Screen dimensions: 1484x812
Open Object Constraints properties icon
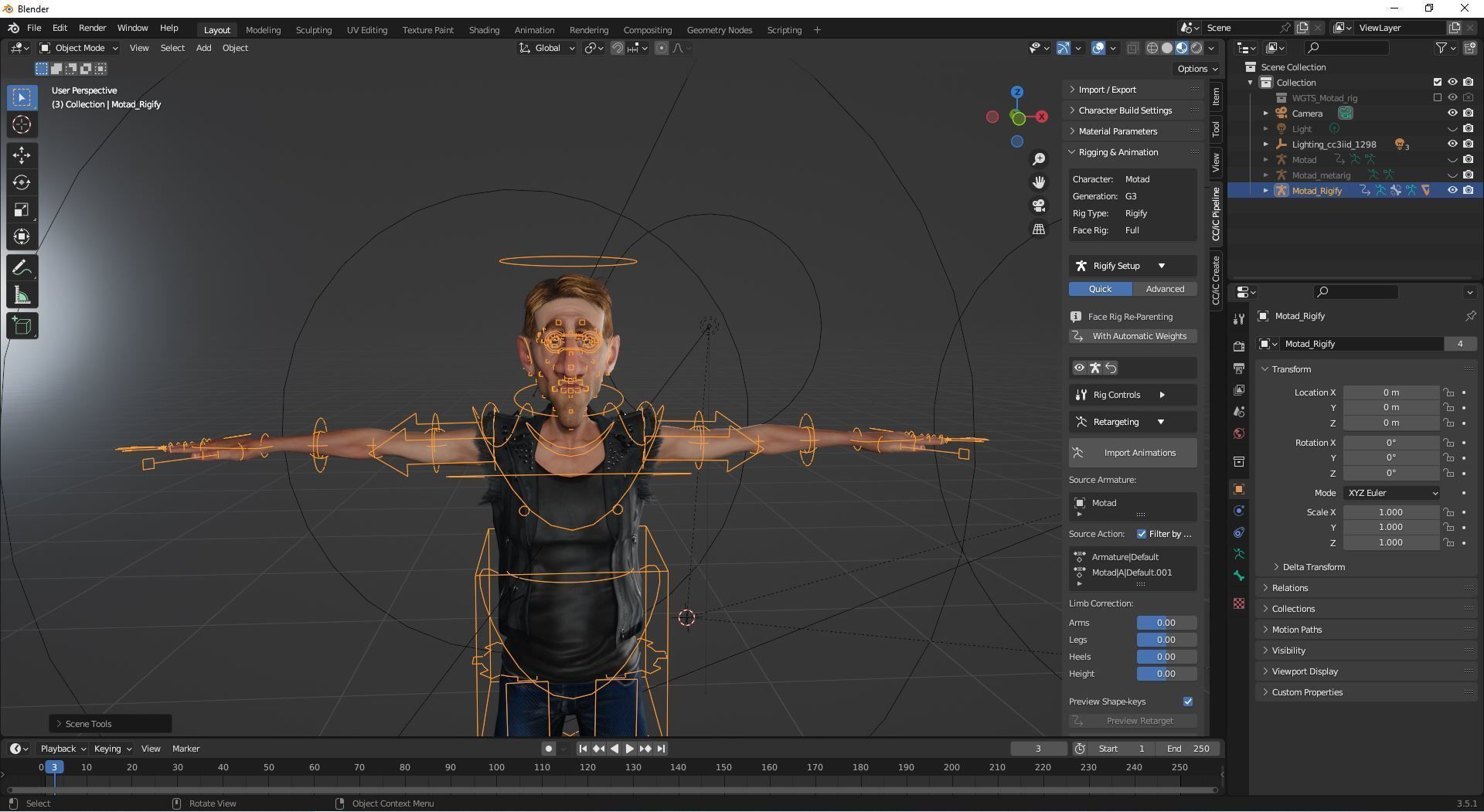[x=1239, y=532]
